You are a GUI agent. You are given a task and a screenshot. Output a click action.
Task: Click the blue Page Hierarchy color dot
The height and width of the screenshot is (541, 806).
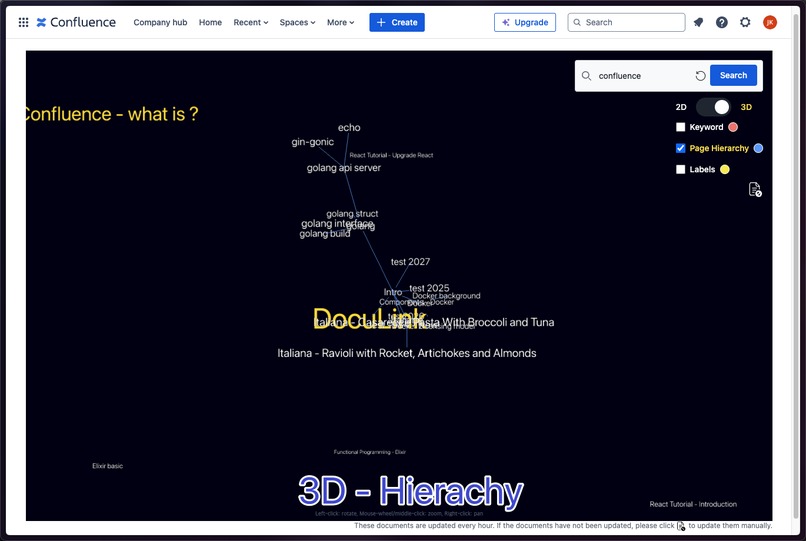coord(758,148)
